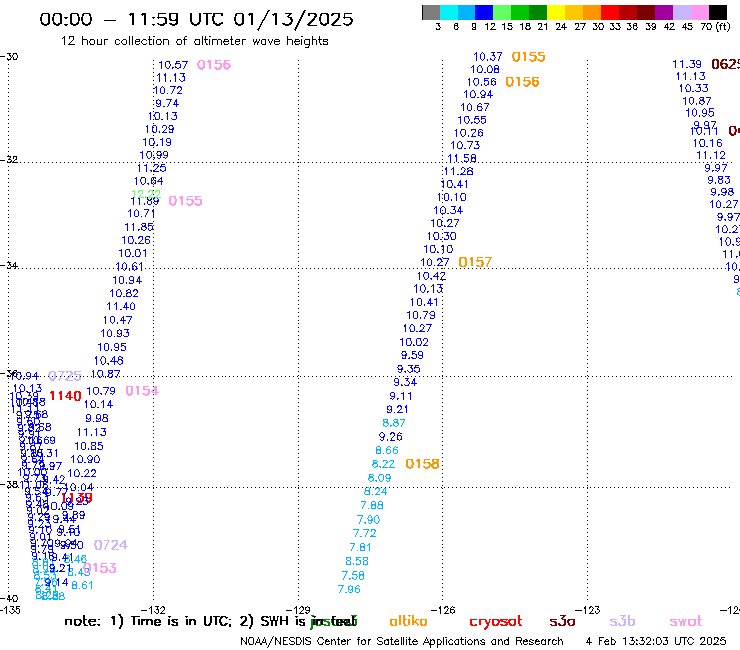Click the longitude axis label -123
The width and height of the screenshot is (740, 650).
click(x=588, y=610)
